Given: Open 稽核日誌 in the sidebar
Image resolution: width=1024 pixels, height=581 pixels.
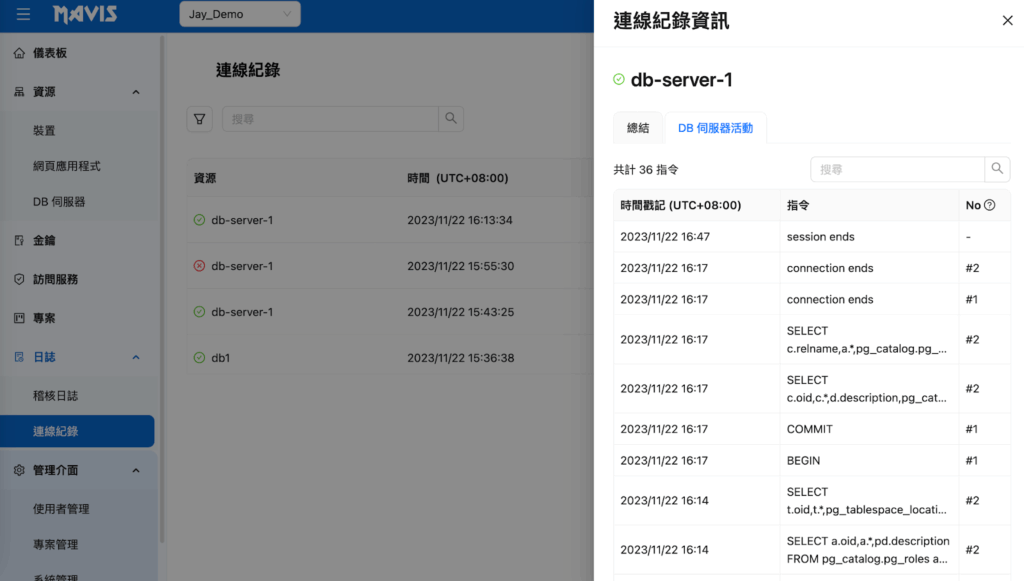Looking at the screenshot, I should coord(56,396).
